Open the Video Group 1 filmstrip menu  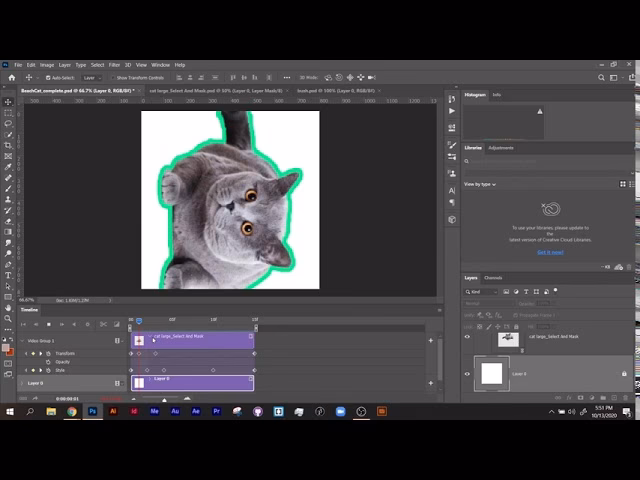click(119, 341)
